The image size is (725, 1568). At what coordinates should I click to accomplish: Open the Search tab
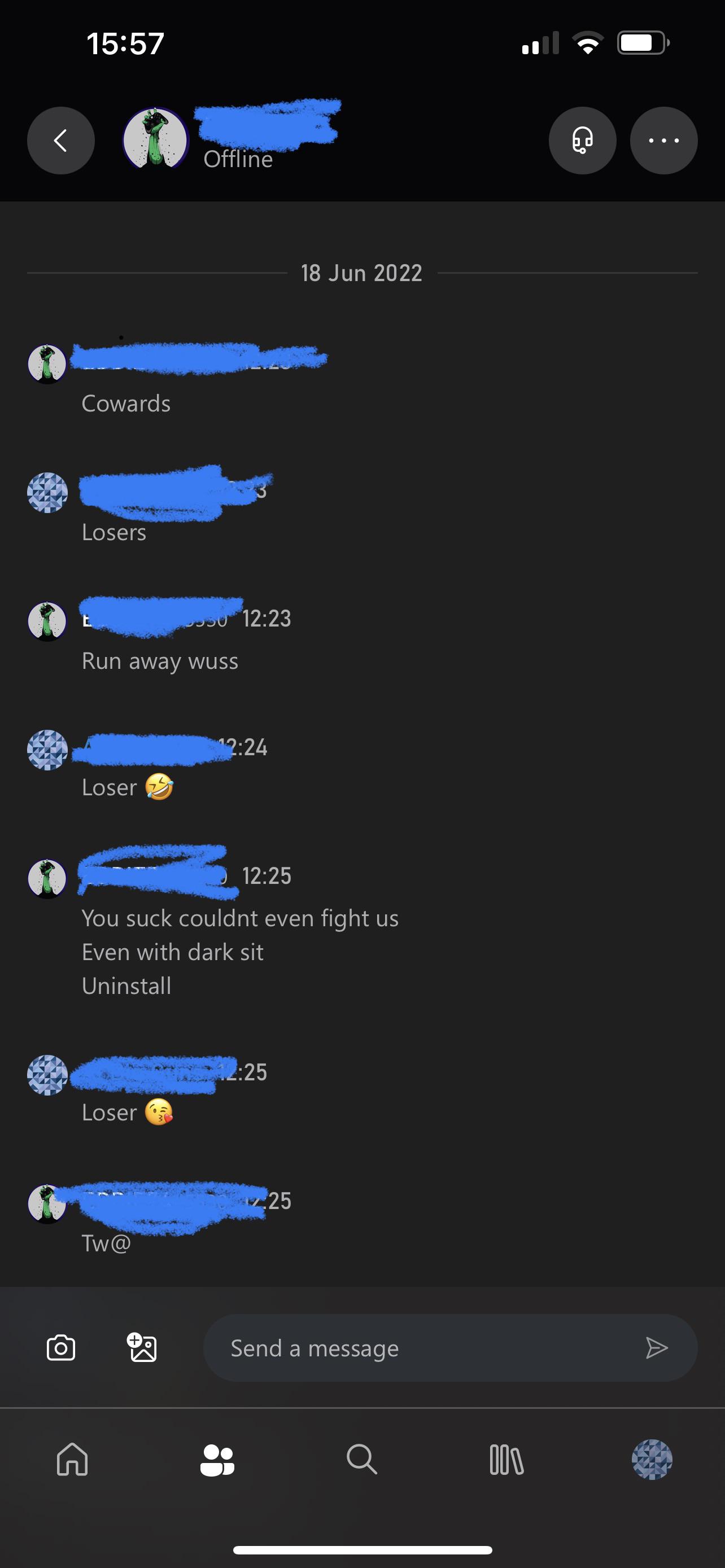[362, 1459]
